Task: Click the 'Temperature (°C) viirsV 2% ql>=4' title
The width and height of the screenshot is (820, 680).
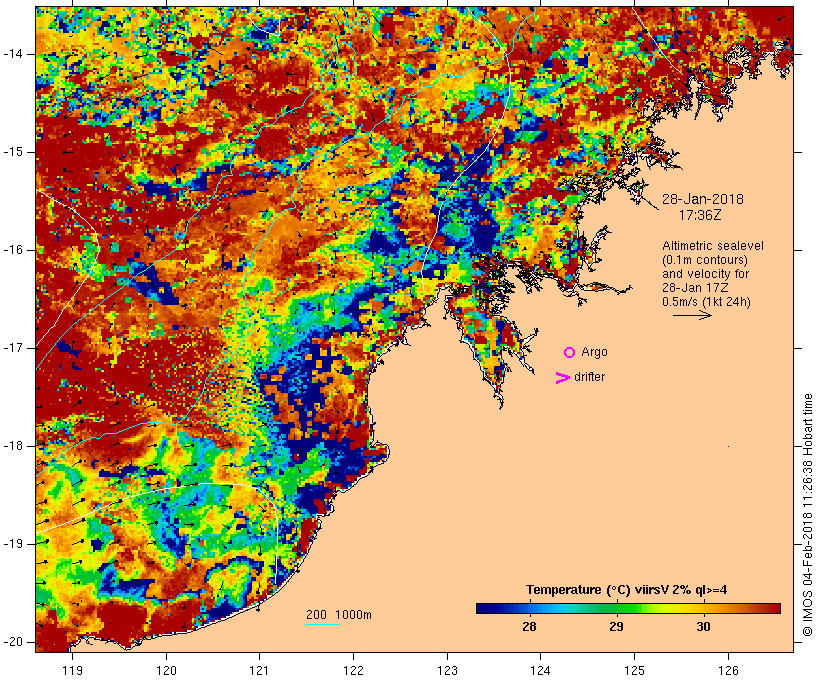Action: pos(627,590)
